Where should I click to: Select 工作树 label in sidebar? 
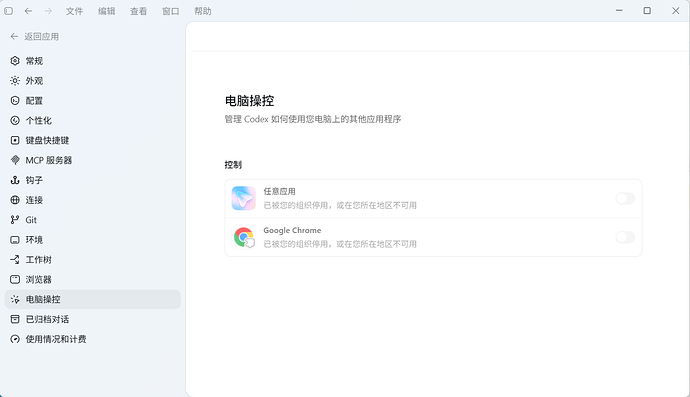[x=38, y=259]
